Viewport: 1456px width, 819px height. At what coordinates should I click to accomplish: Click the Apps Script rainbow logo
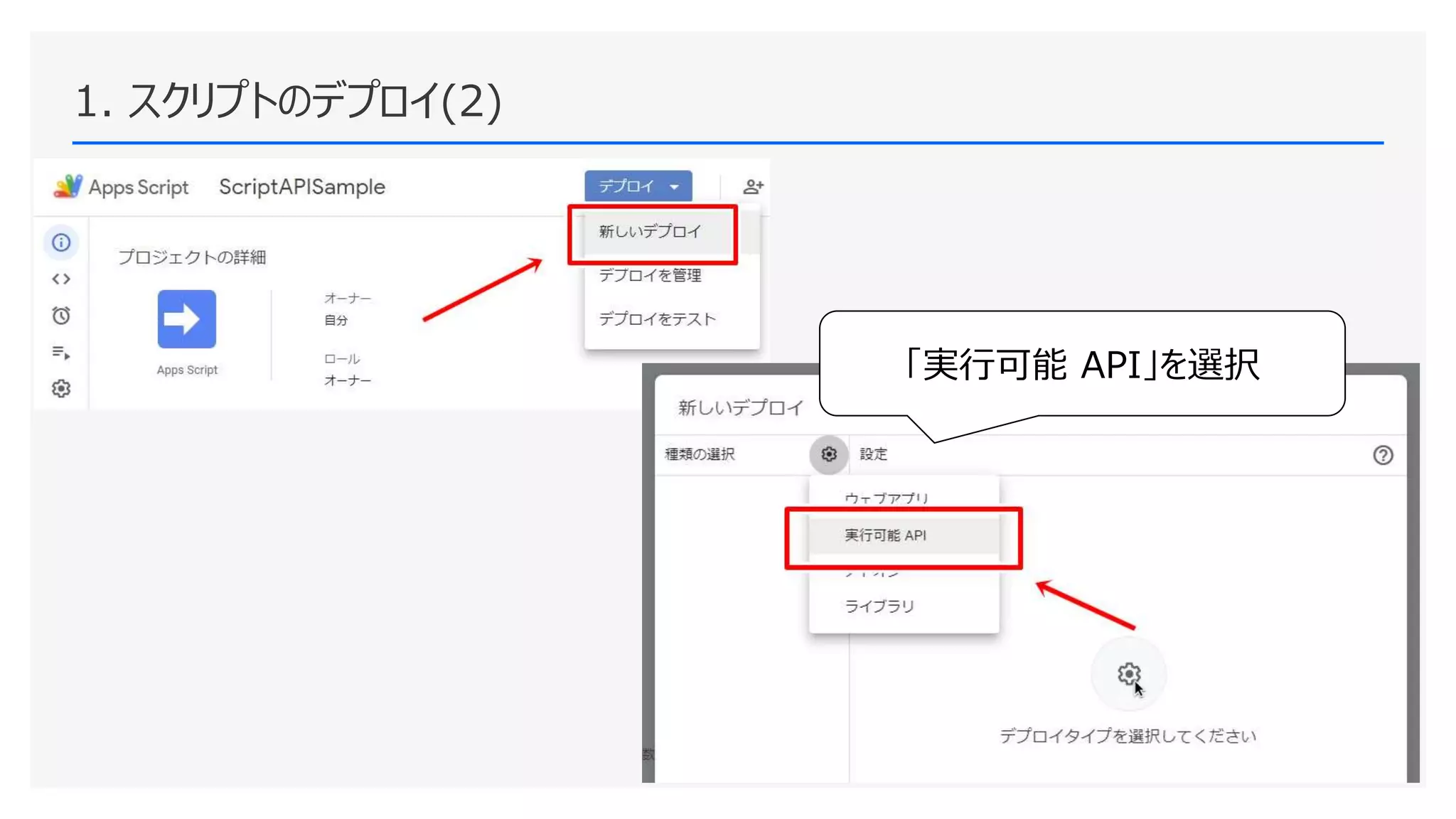68,186
